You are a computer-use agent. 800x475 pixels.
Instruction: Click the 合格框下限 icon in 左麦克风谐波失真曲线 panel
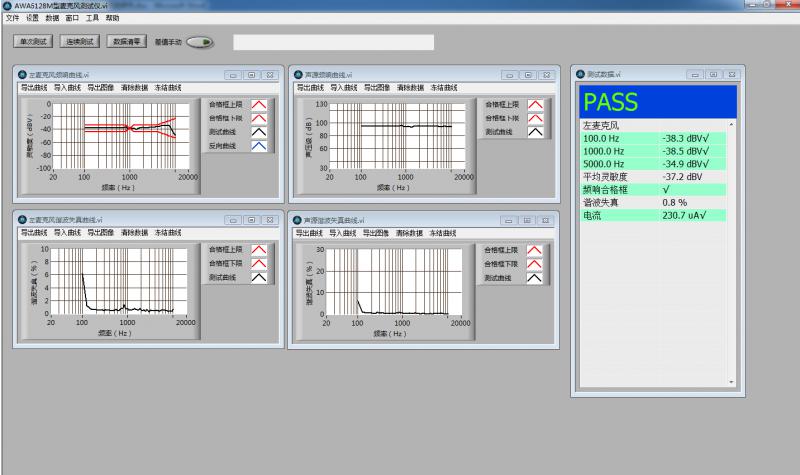[x=258, y=264]
